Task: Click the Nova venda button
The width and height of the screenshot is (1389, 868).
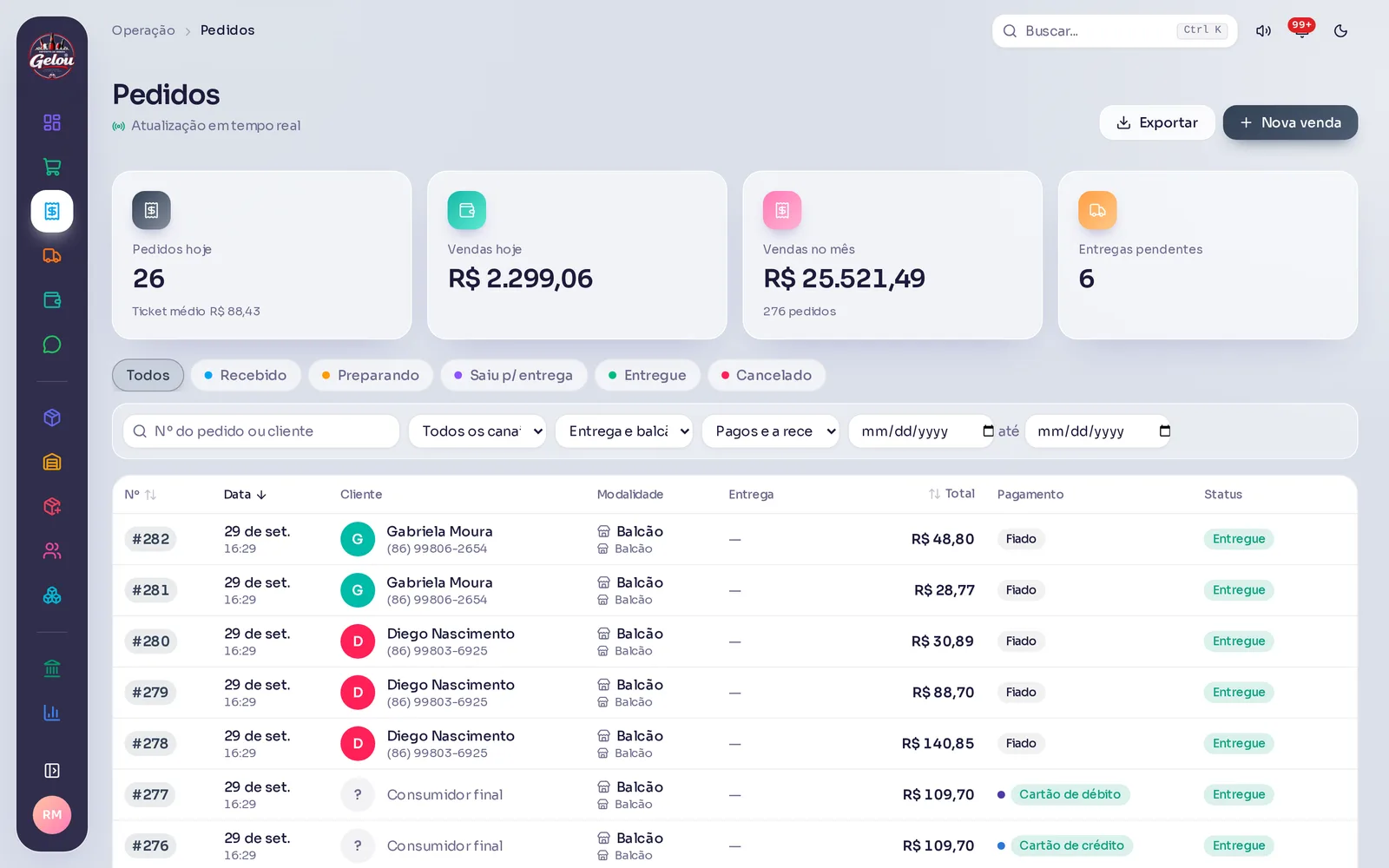Action: tap(1290, 122)
